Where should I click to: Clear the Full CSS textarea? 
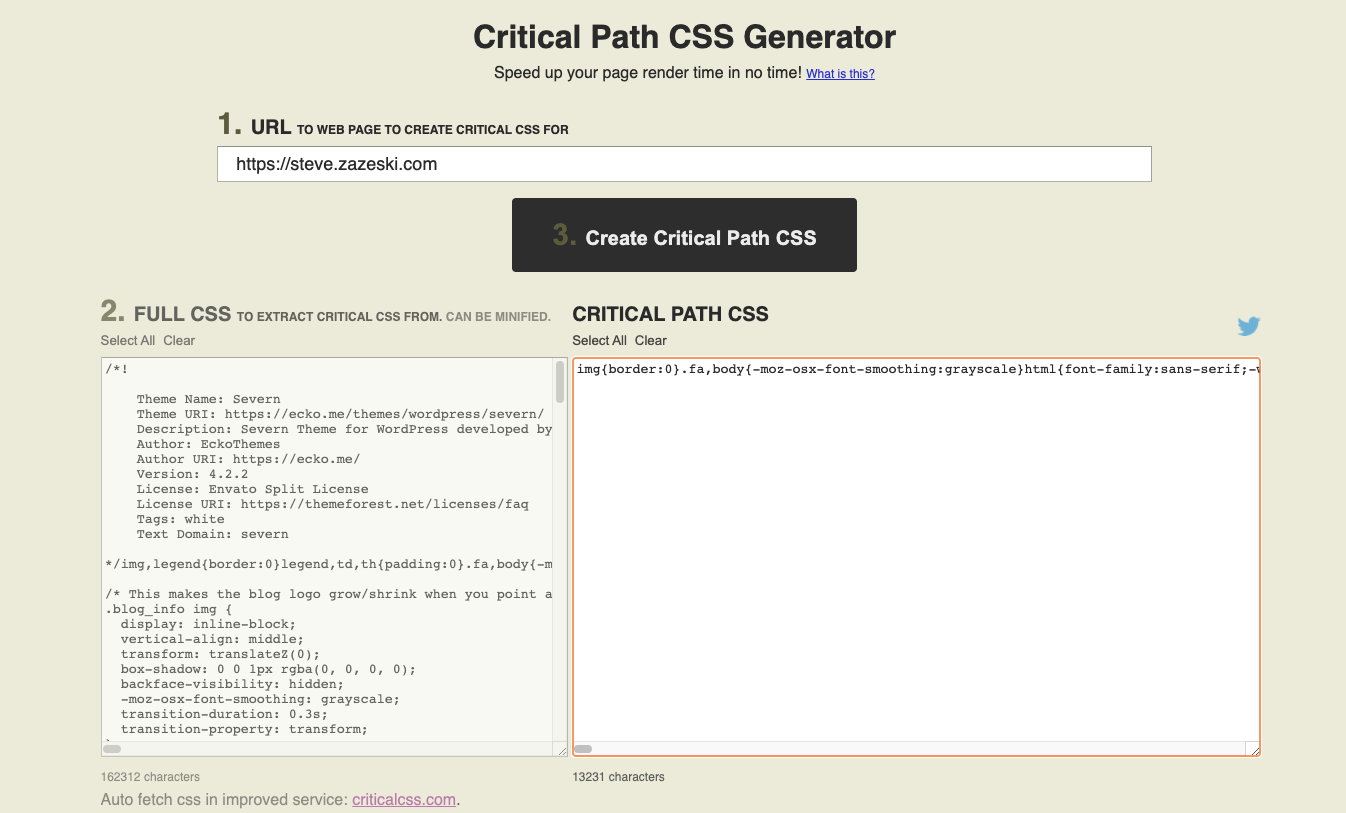(x=179, y=341)
